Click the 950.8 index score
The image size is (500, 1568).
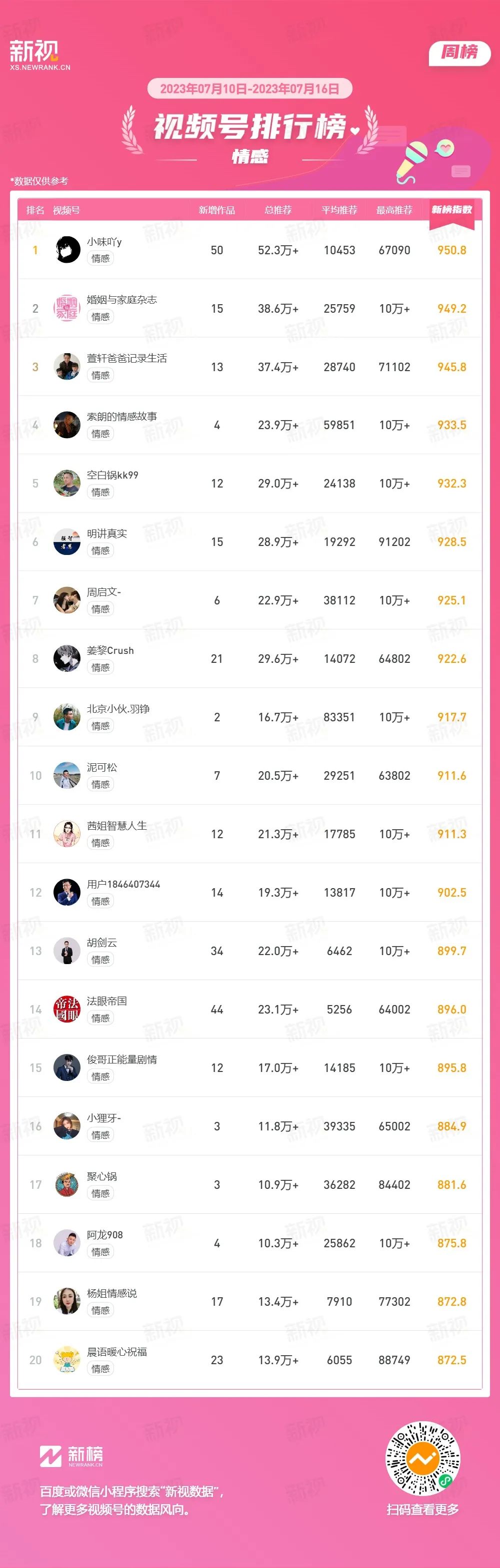(x=452, y=250)
